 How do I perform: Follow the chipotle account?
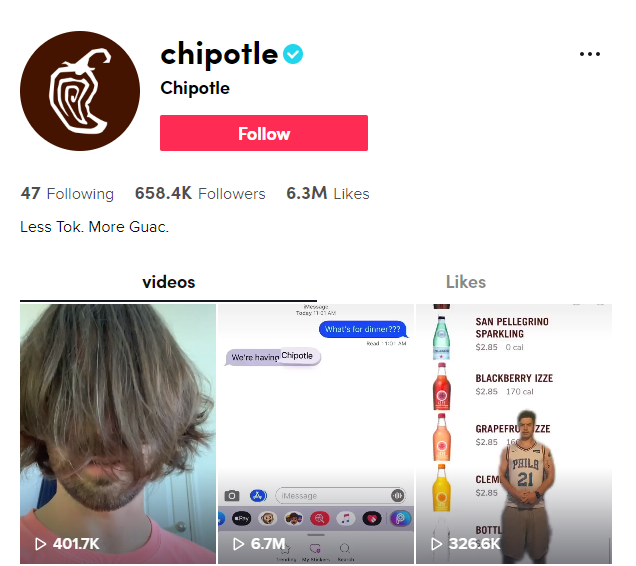264,133
